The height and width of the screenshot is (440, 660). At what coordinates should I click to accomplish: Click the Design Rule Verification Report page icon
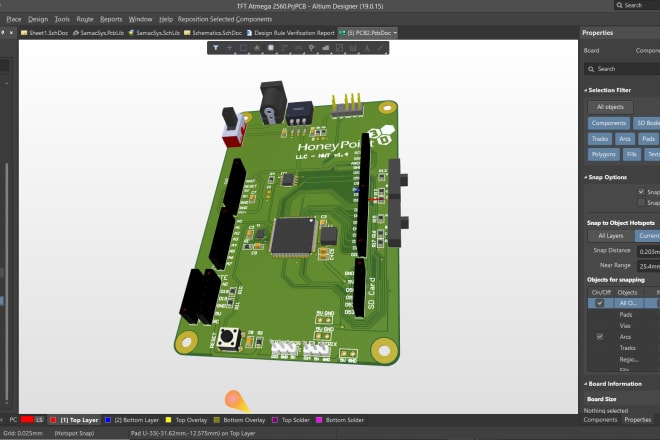(x=249, y=32)
